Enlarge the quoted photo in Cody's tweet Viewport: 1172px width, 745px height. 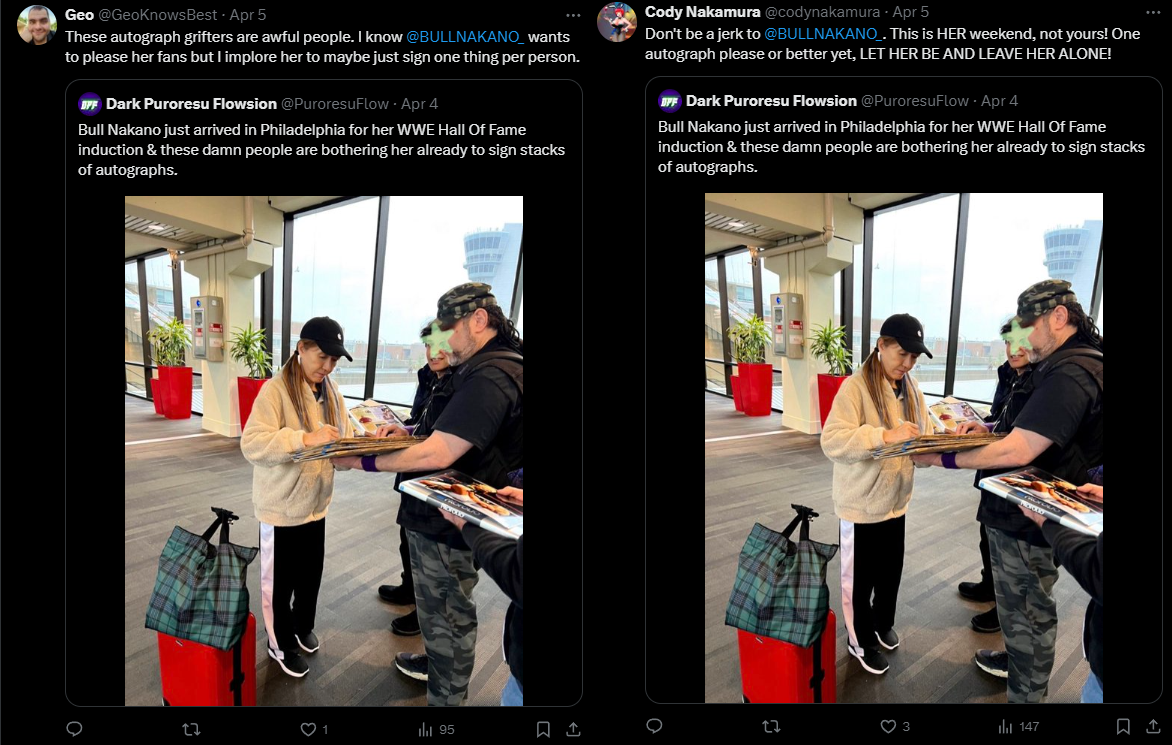904,448
